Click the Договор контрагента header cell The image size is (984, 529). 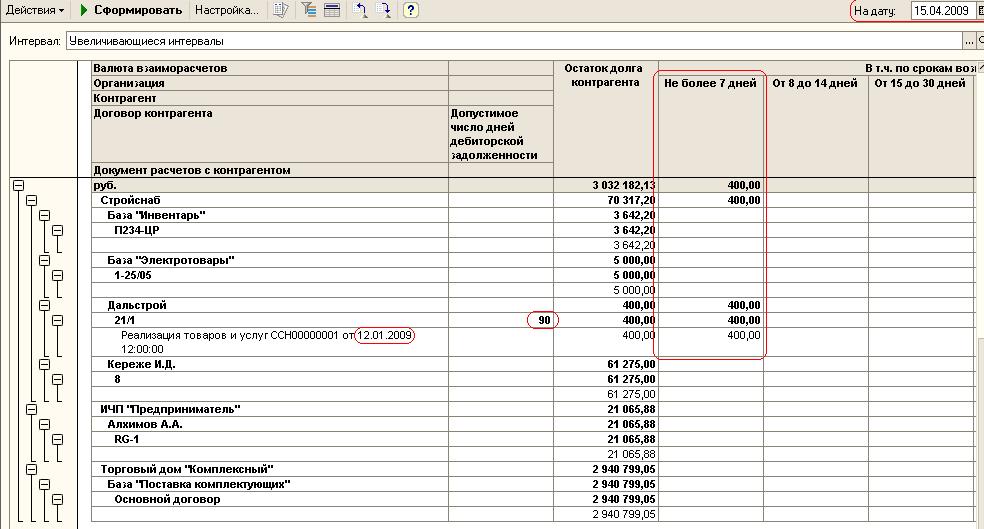(270, 134)
